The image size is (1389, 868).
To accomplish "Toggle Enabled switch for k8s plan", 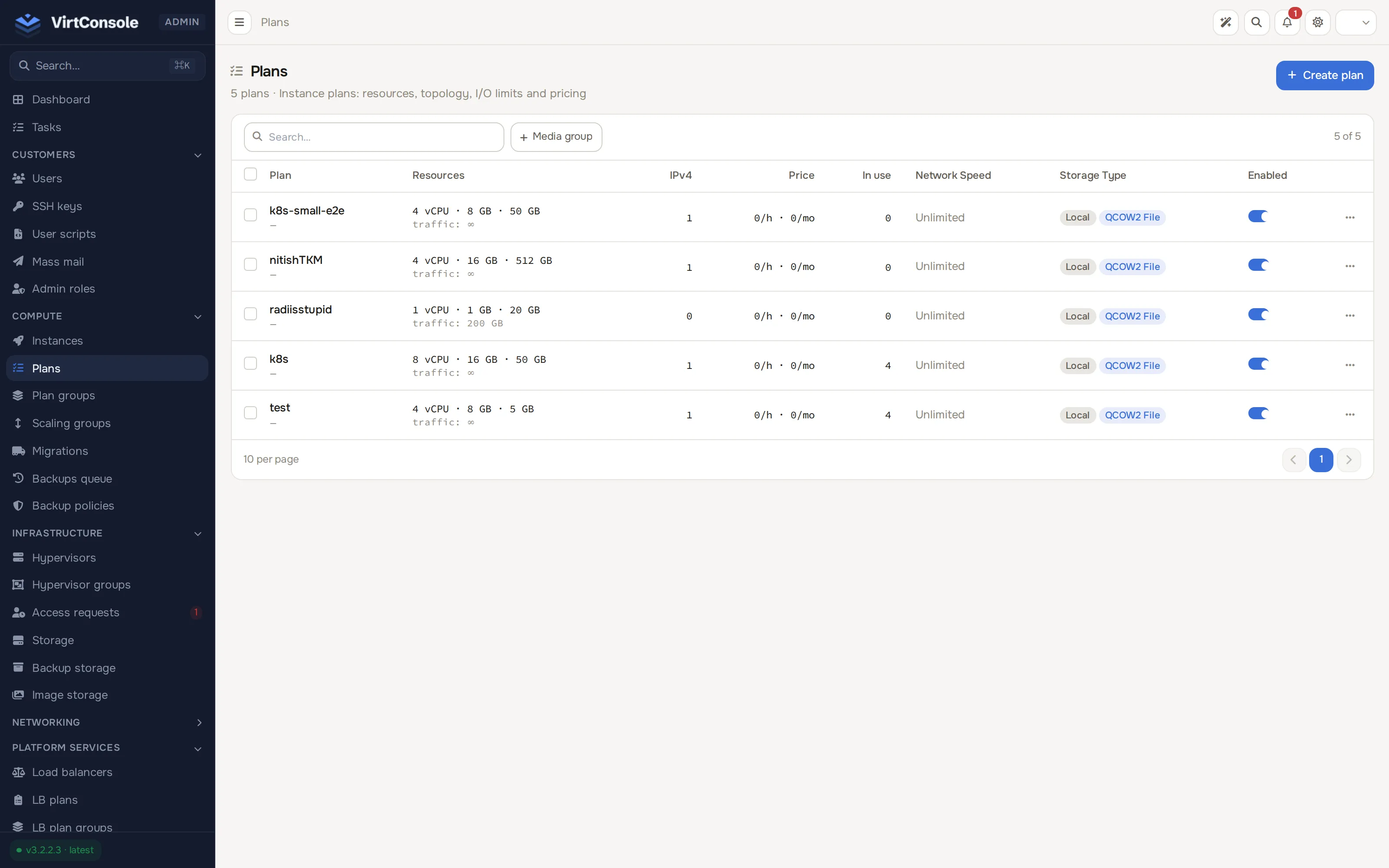I will (1257, 364).
